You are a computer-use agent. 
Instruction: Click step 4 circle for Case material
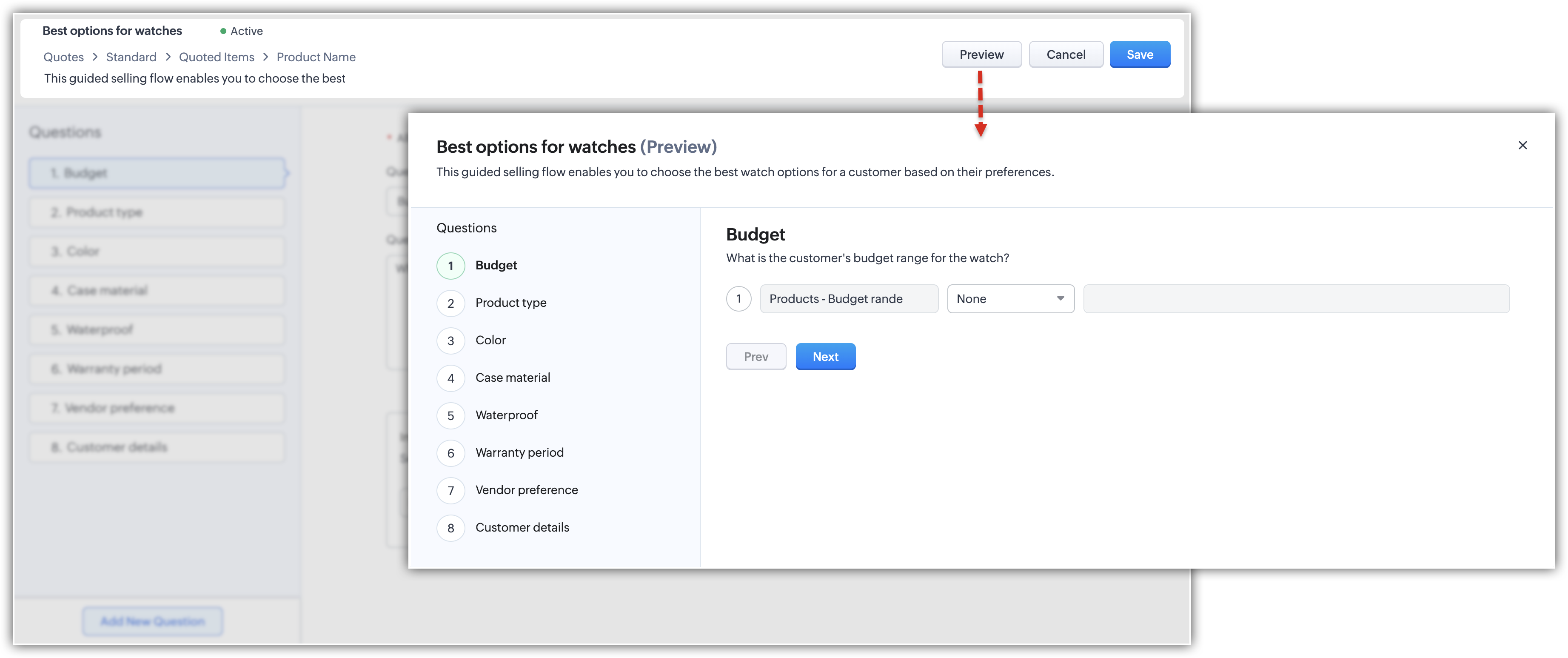pos(450,378)
